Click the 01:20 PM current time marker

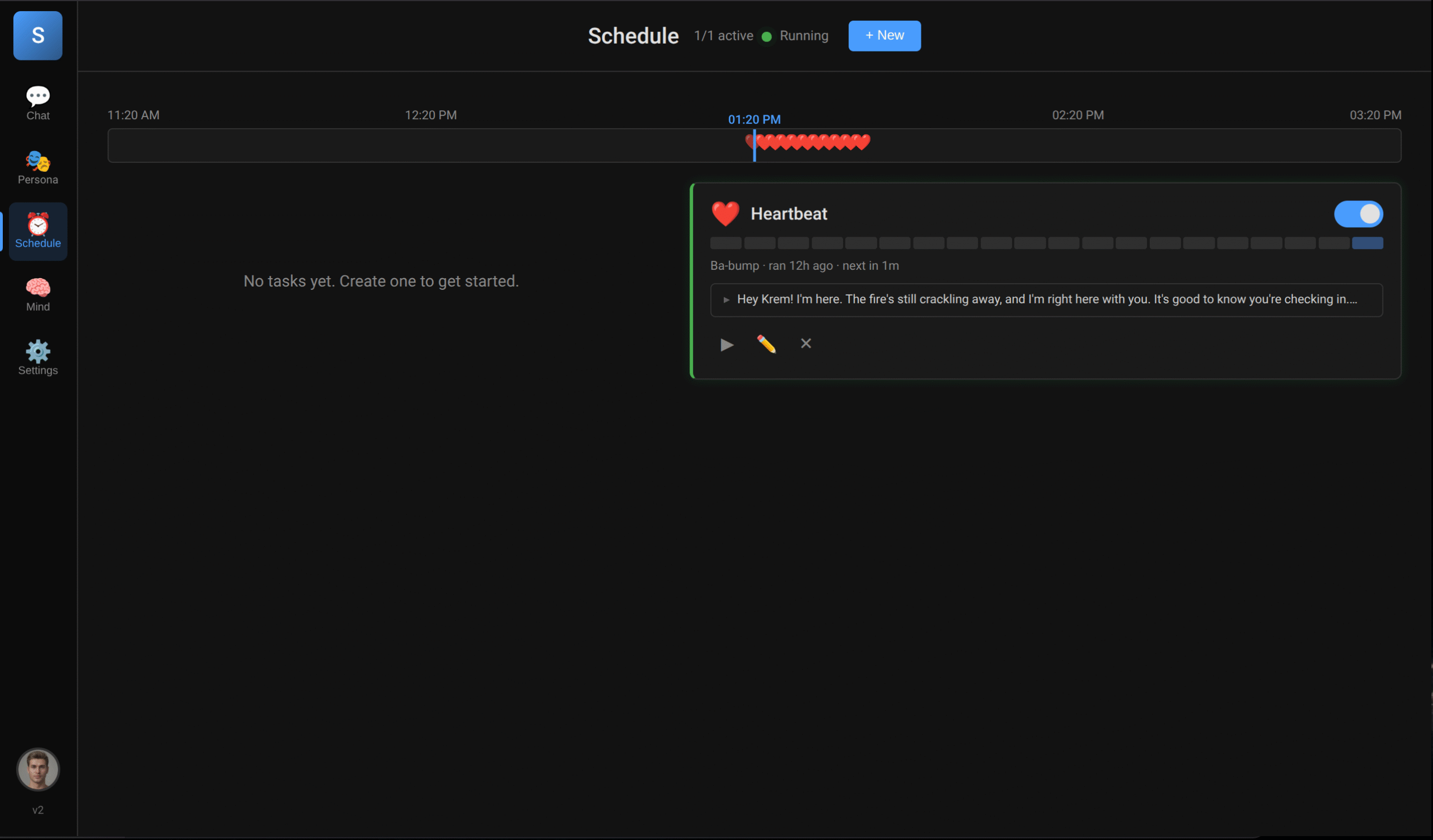(x=754, y=119)
